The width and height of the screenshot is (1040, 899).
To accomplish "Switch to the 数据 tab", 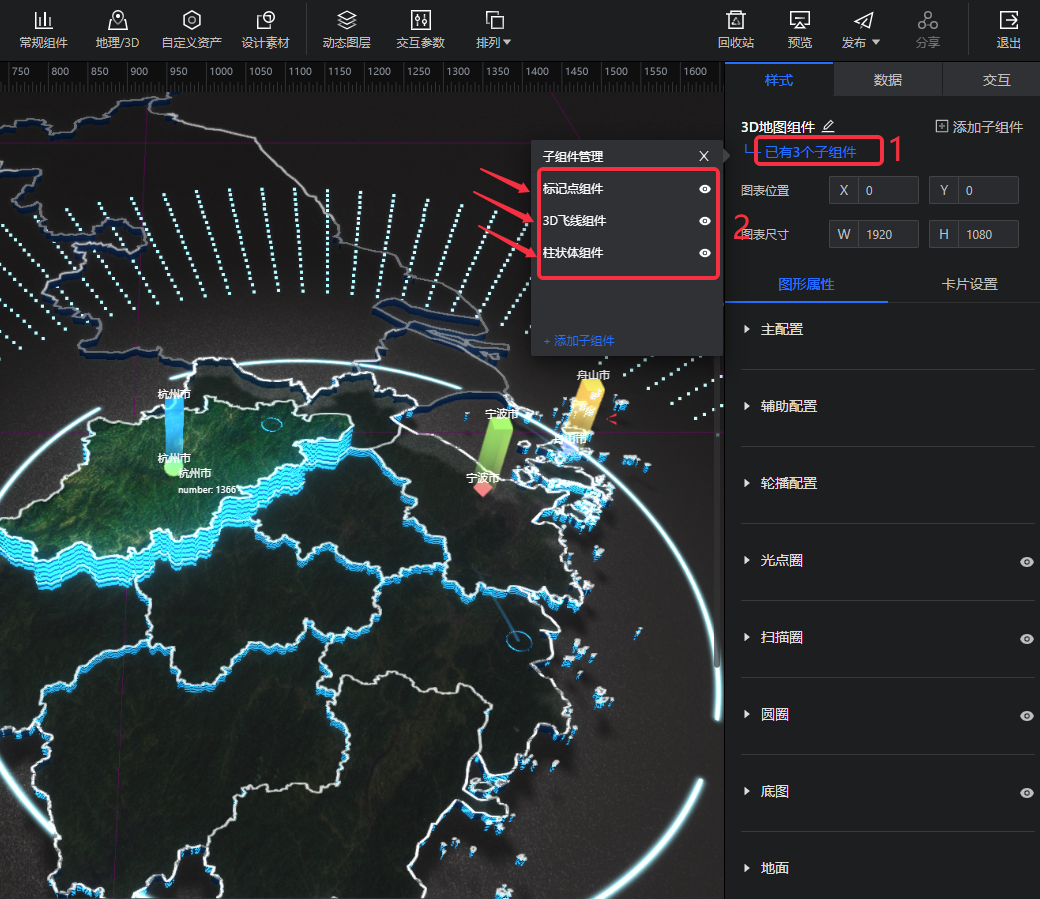I will tap(887, 80).
